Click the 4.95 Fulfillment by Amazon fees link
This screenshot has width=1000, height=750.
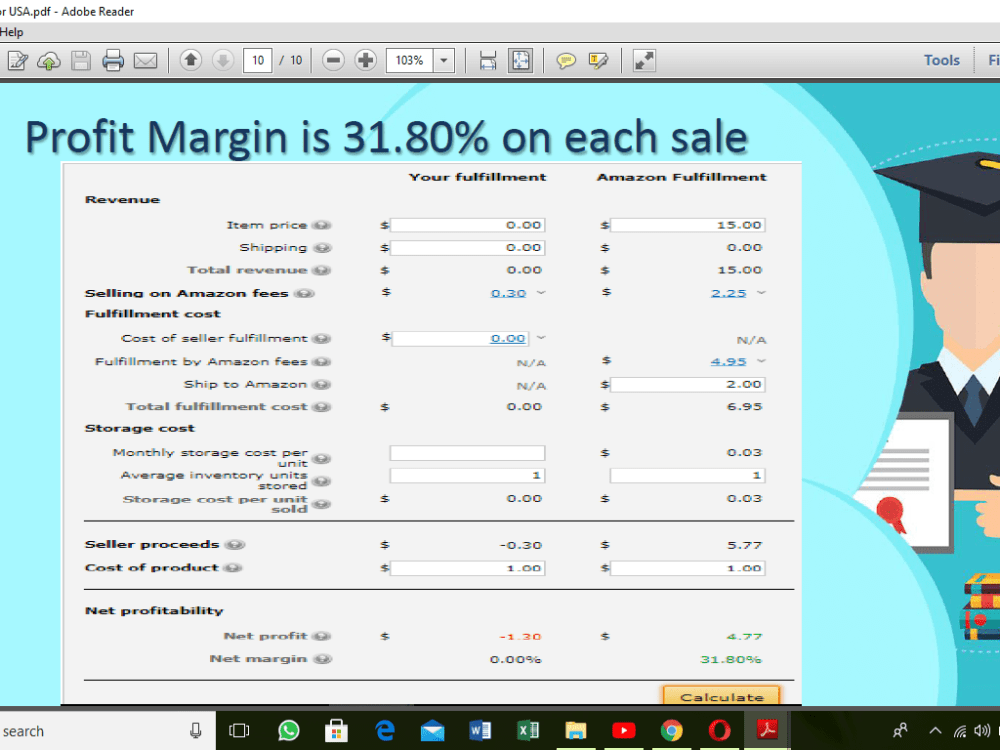click(728, 362)
